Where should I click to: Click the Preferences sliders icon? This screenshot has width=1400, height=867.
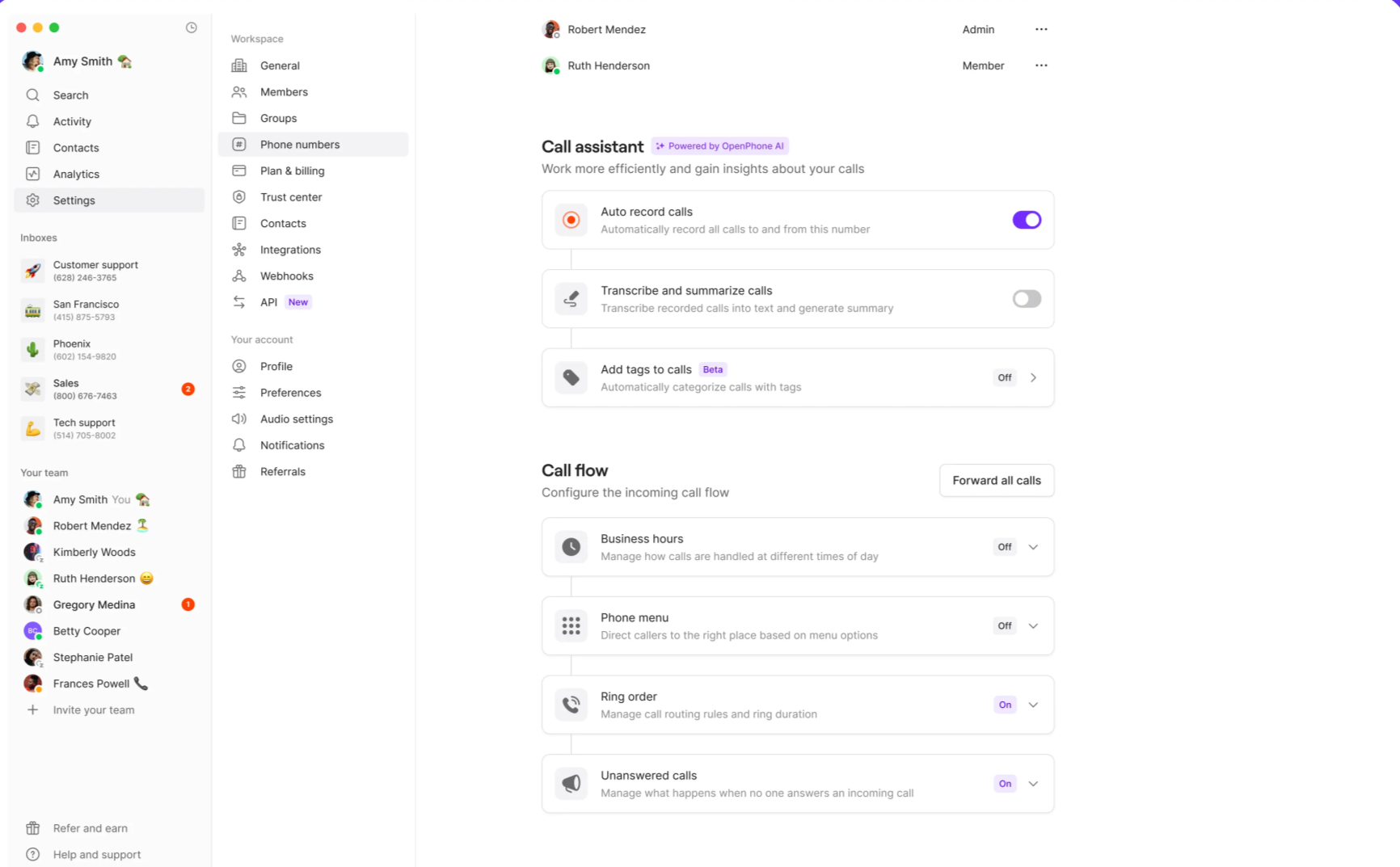[239, 393]
